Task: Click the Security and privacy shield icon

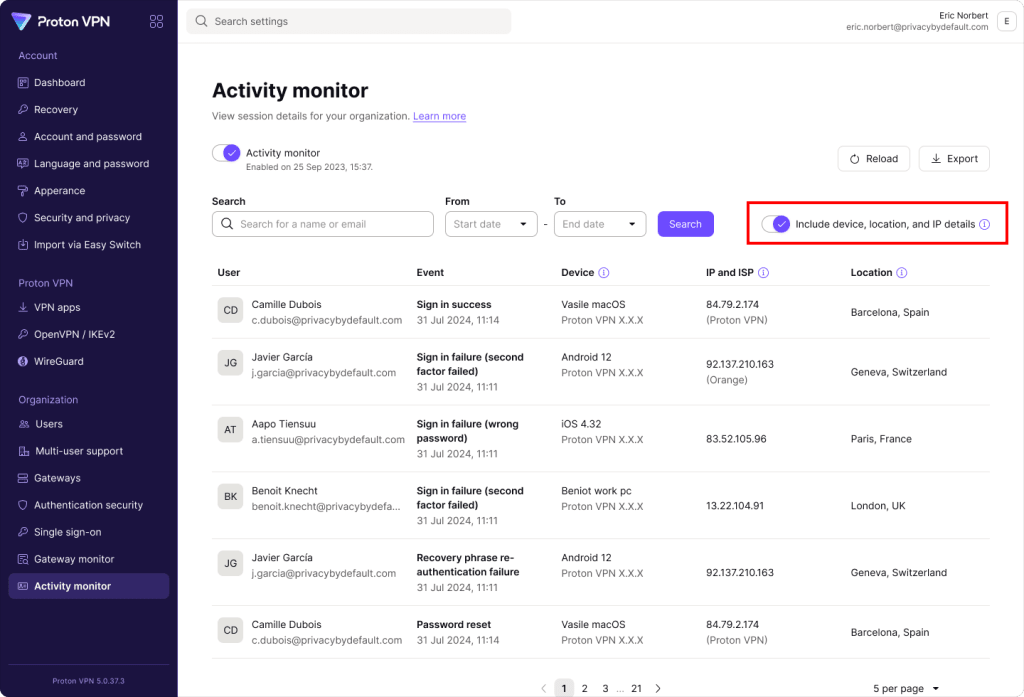Action: 23,218
